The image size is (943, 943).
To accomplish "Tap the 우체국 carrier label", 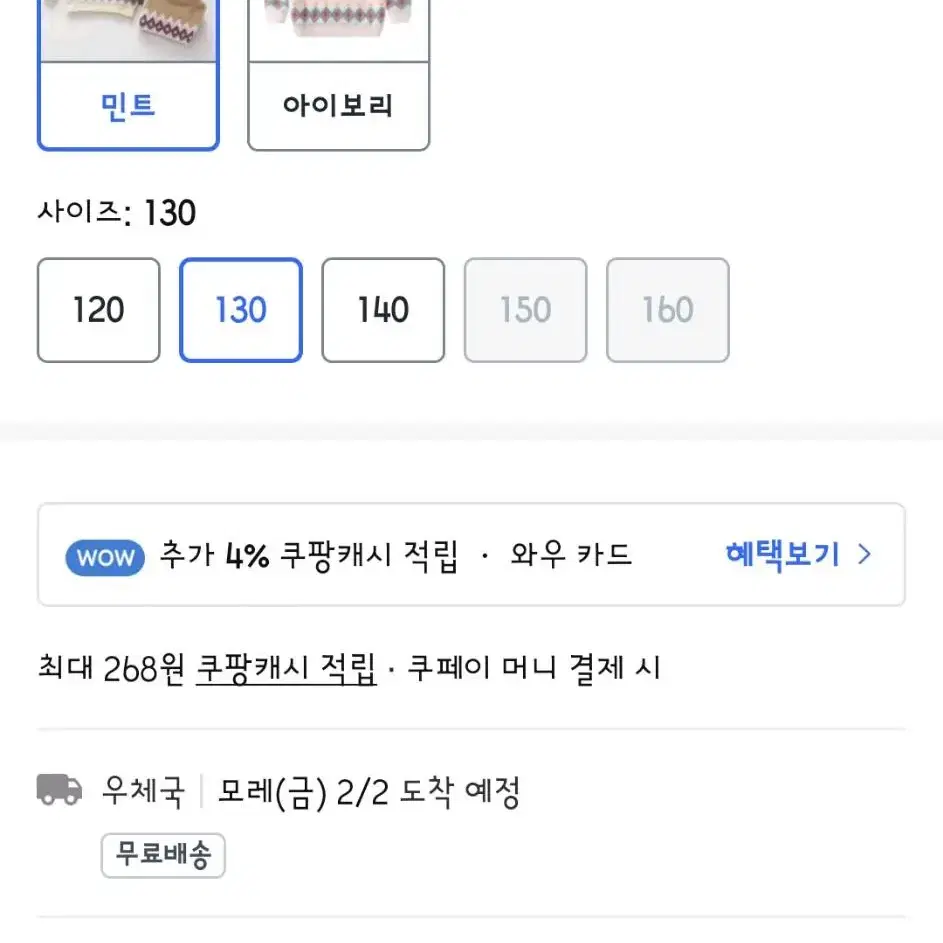I will tap(143, 791).
